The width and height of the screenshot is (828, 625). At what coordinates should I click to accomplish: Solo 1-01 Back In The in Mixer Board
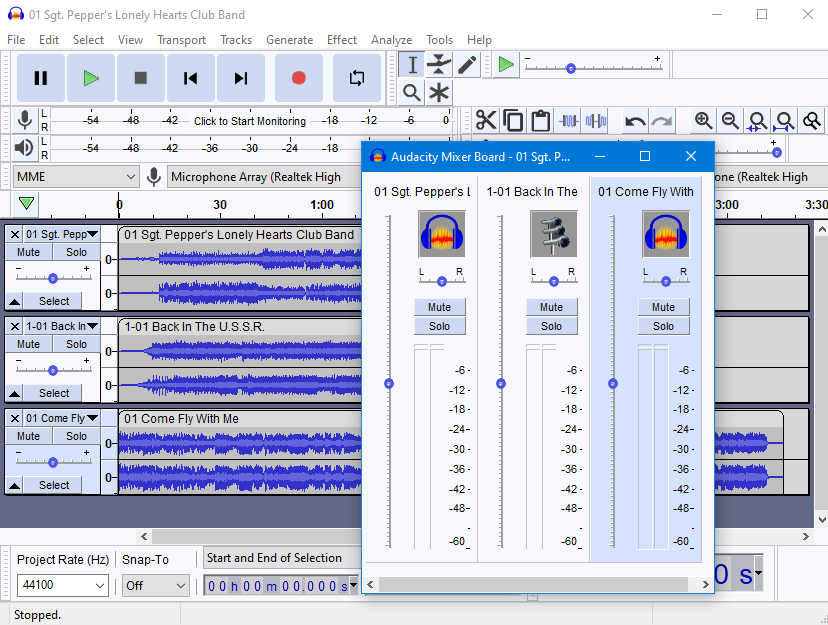(551, 326)
